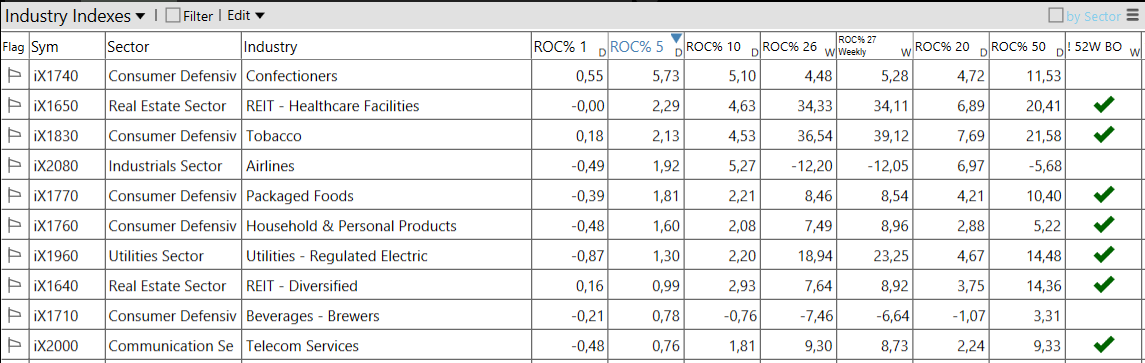Flag the iX1740 Confectioners row

point(13,75)
